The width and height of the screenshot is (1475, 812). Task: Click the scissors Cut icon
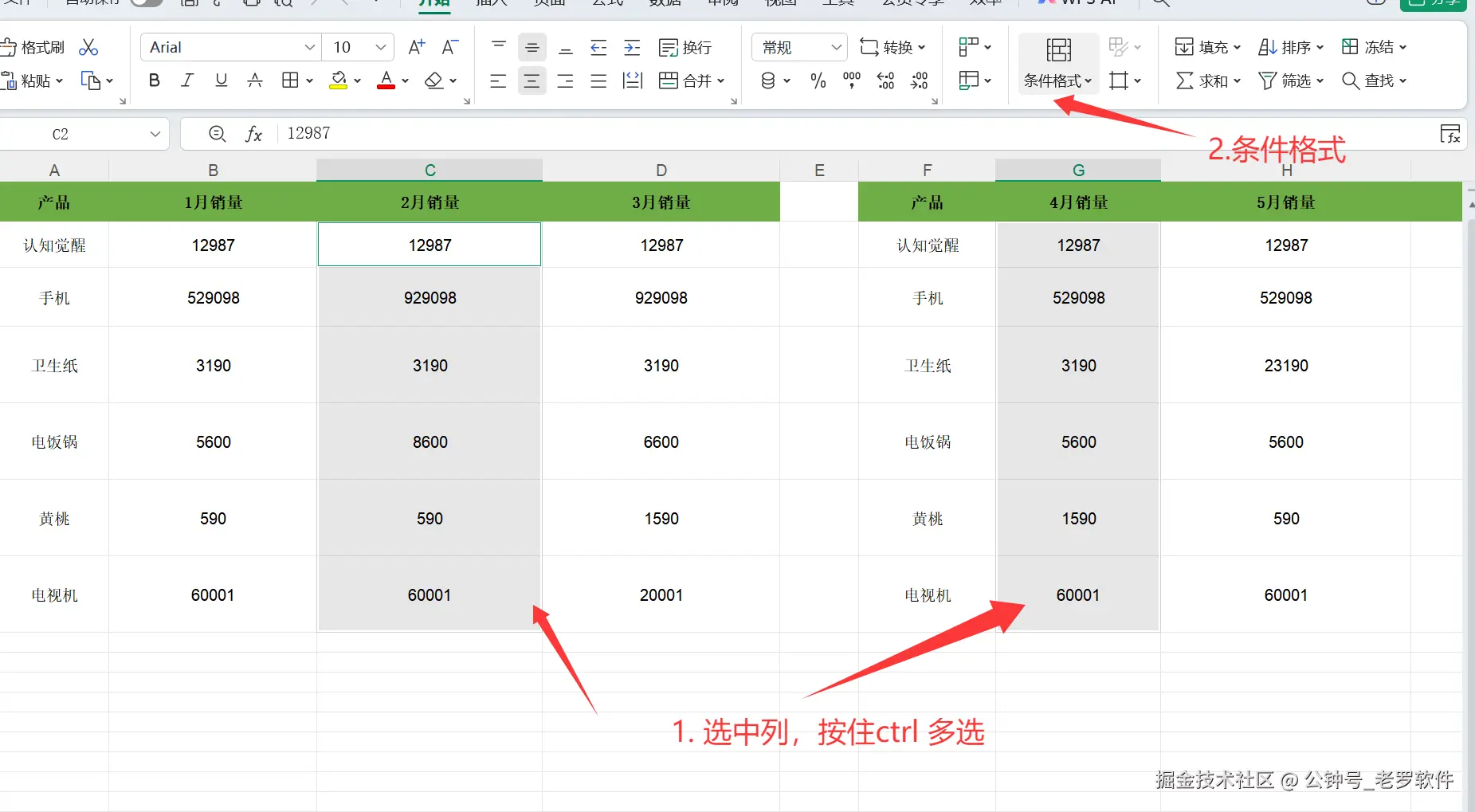coord(88,47)
